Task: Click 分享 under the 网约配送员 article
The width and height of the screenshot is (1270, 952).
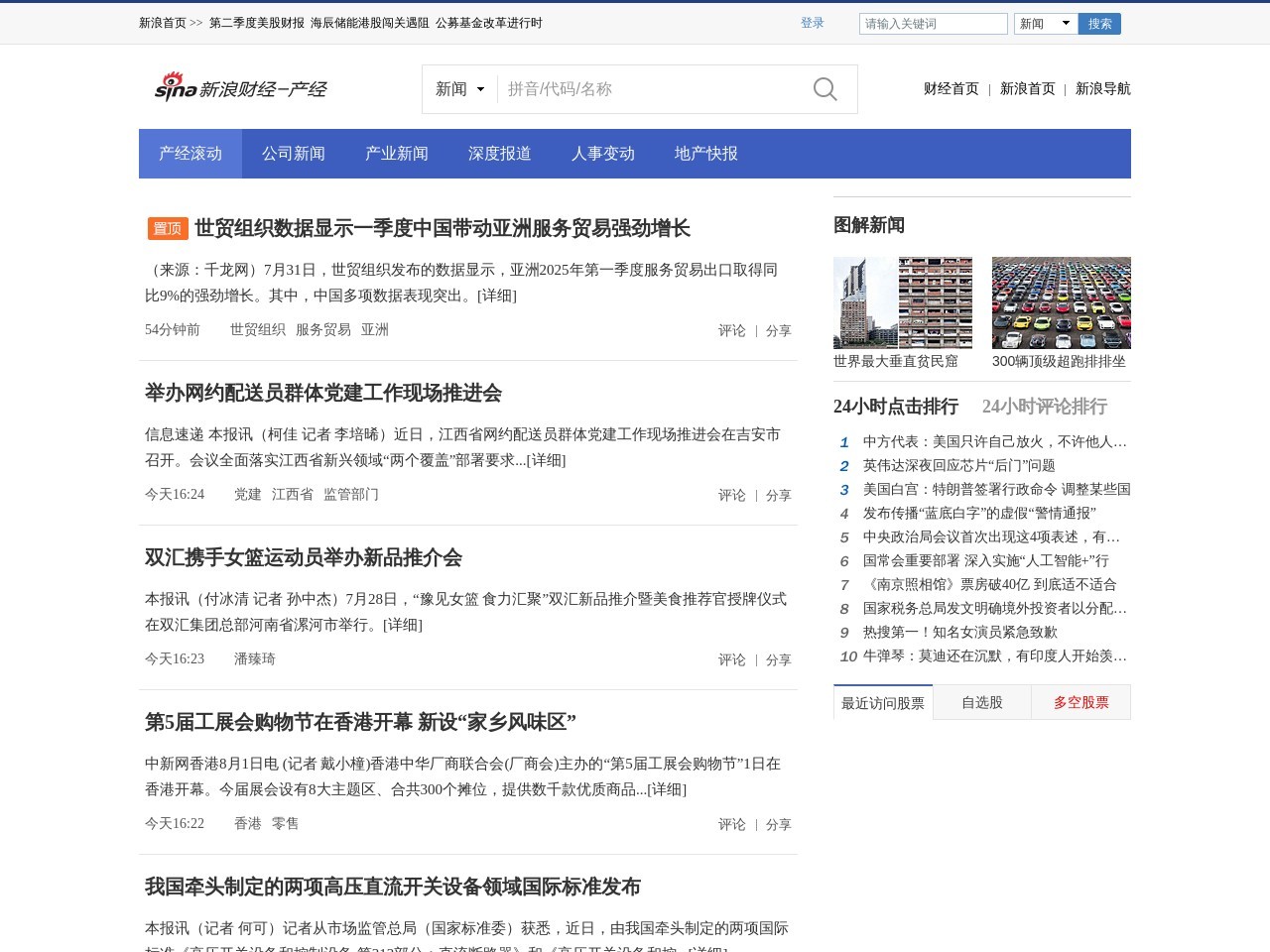Action: click(779, 495)
